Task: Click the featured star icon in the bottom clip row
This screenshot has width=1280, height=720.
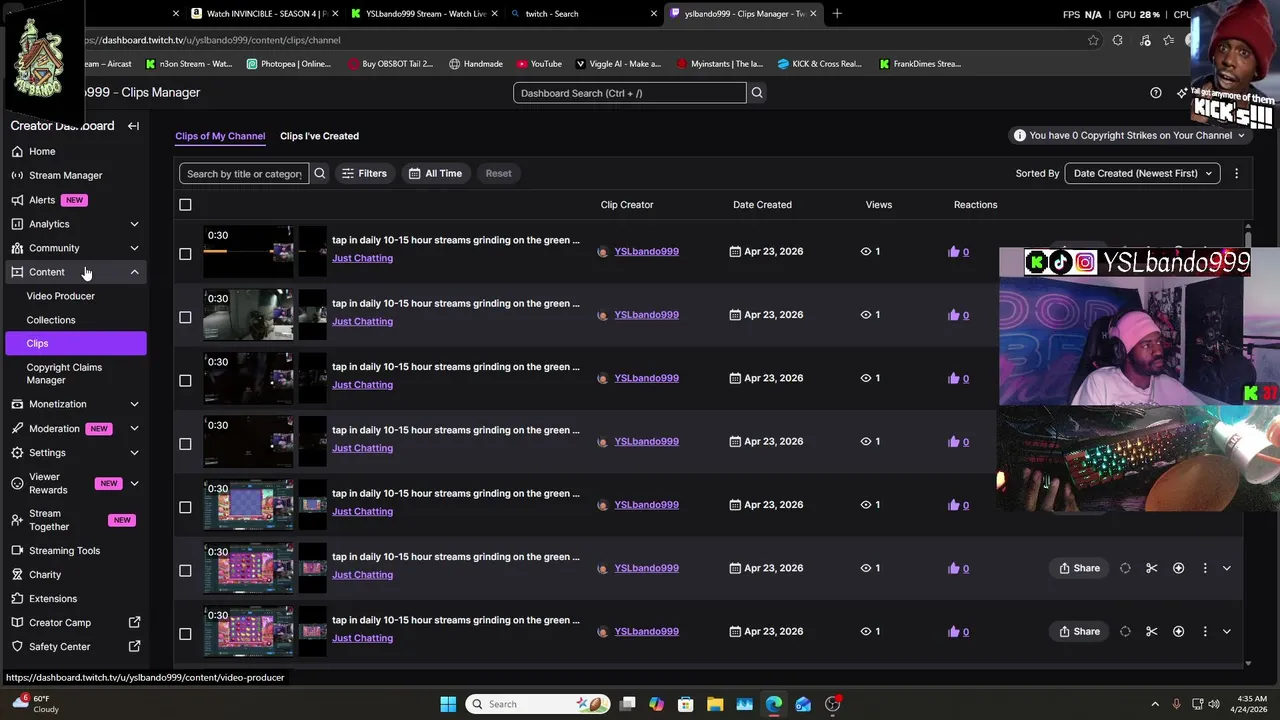Action: click(x=1178, y=632)
